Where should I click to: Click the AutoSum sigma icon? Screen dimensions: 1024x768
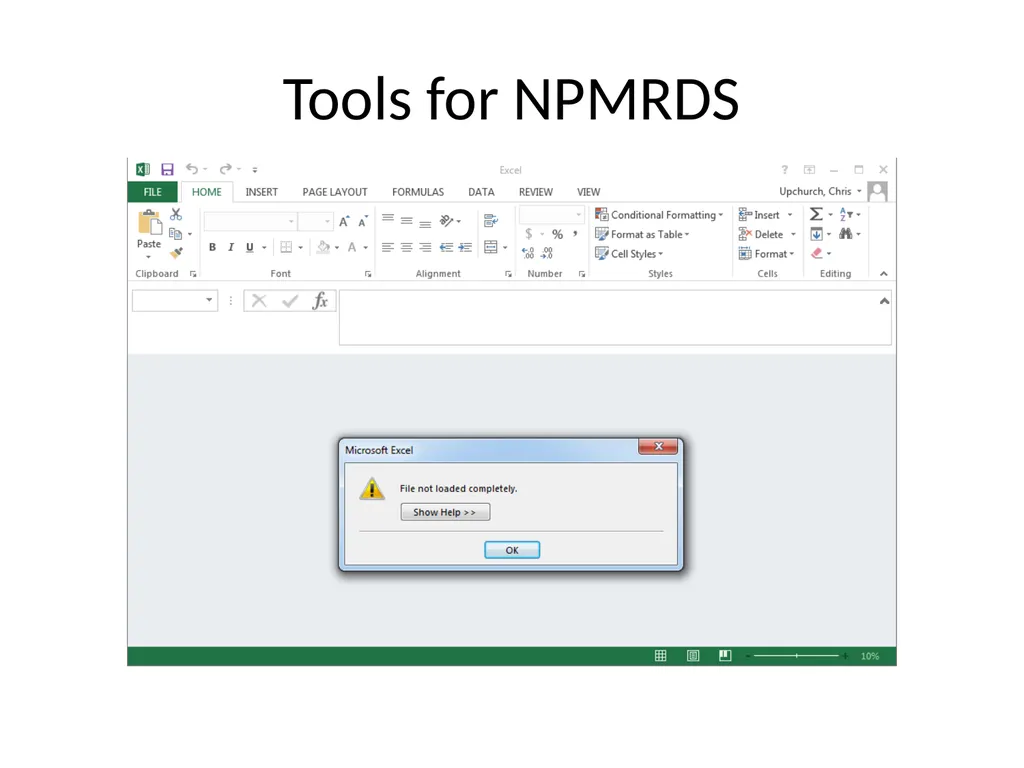816,214
